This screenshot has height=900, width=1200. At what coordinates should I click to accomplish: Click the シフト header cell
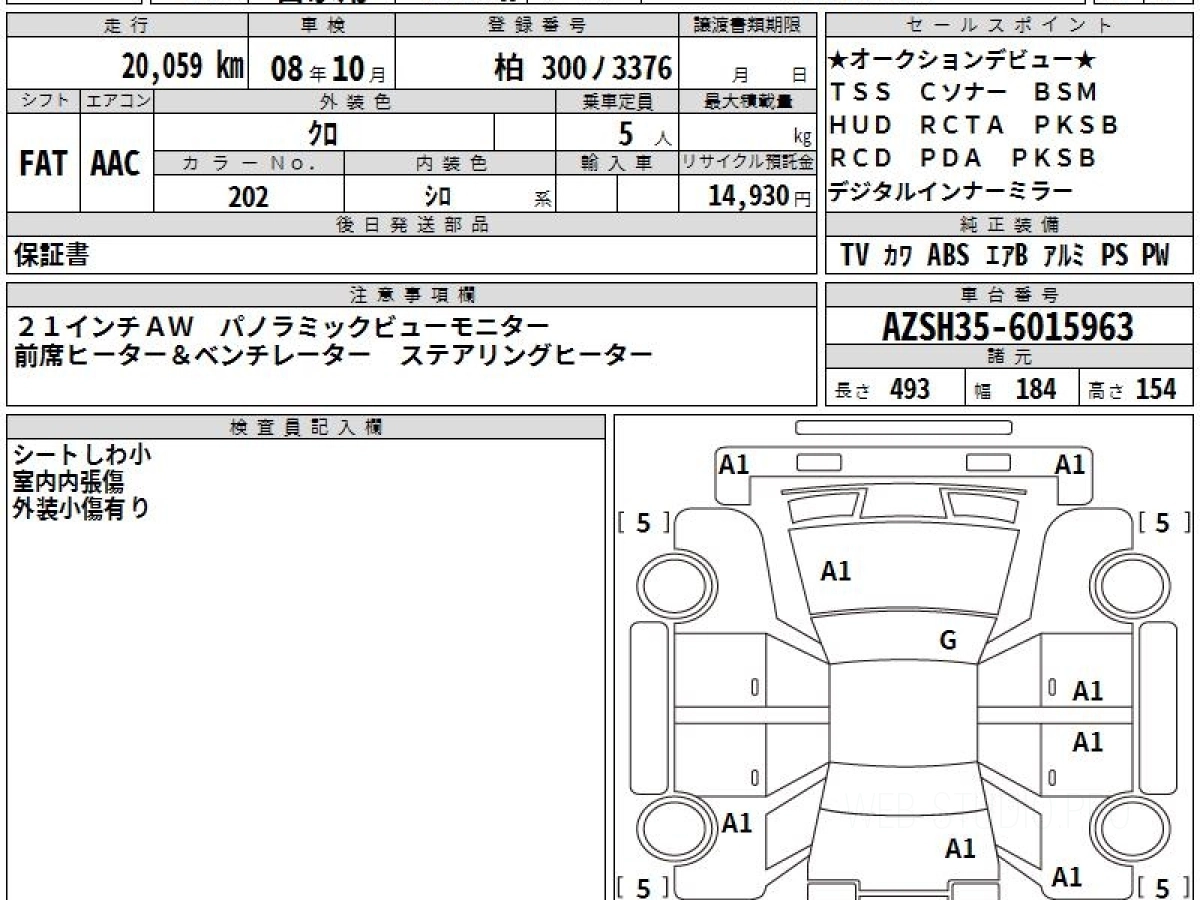click(x=43, y=101)
